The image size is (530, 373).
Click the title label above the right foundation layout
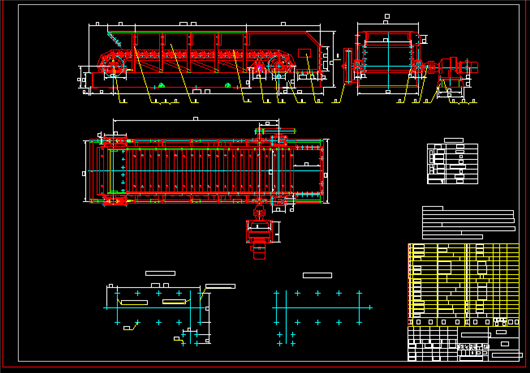pyautogui.click(x=317, y=275)
